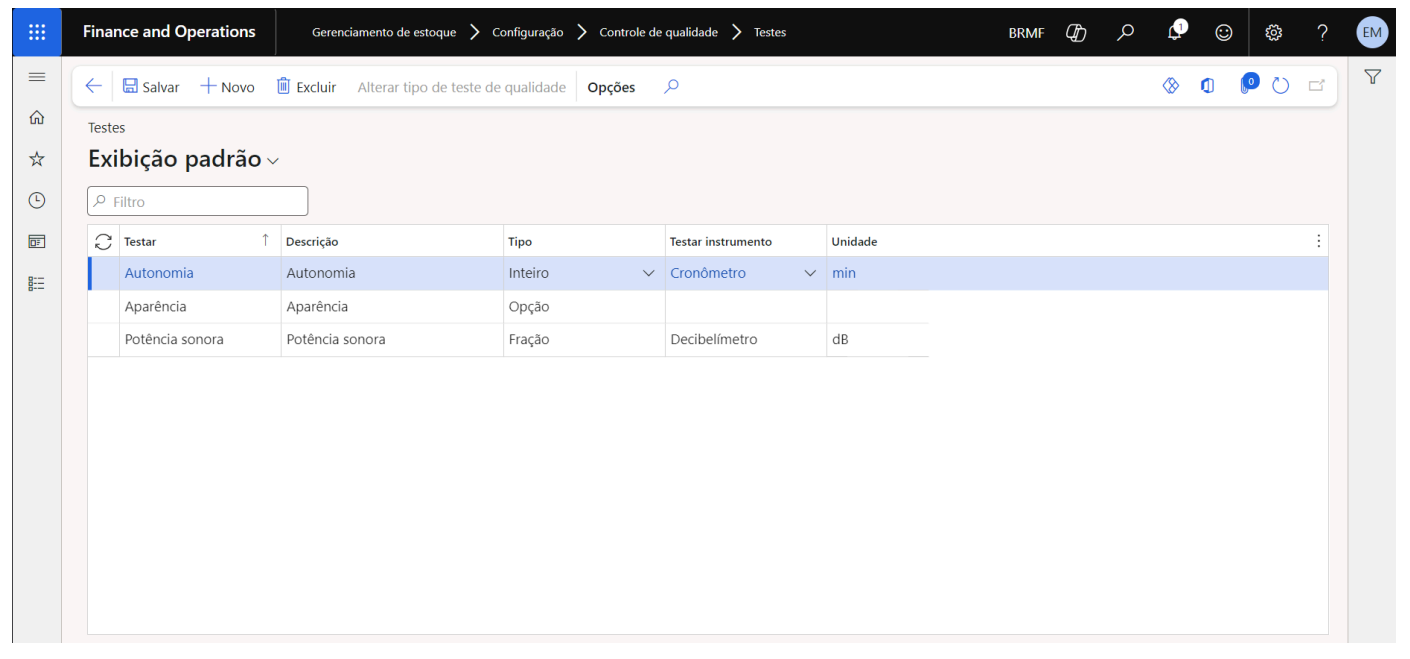Open the Opções menu tab
The height and width of the screenshot is (659, 1410).
point(611,87)
